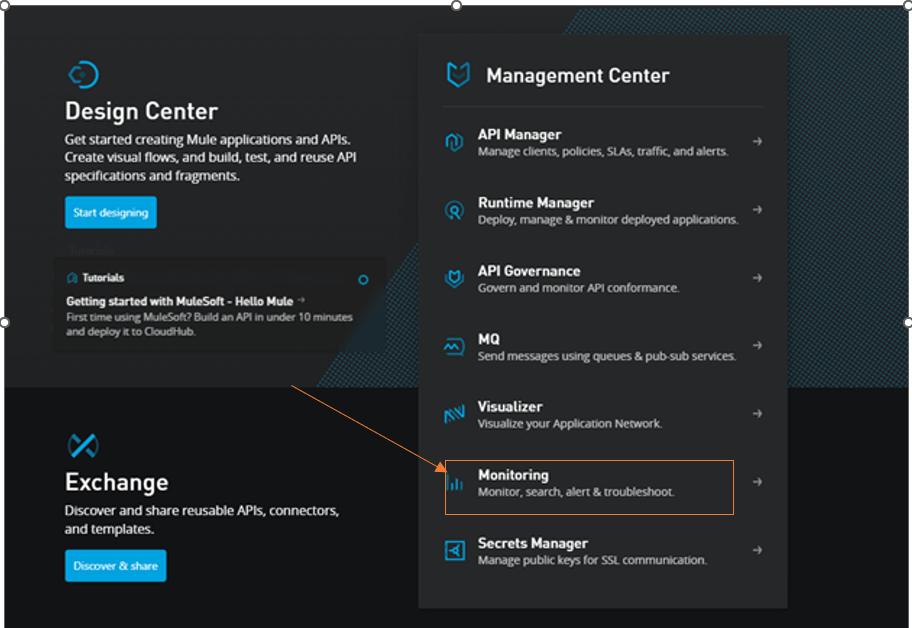This screenshot has height=628, width=912.
Task: Click the API Governance shield icon
Action: point(455,278)
